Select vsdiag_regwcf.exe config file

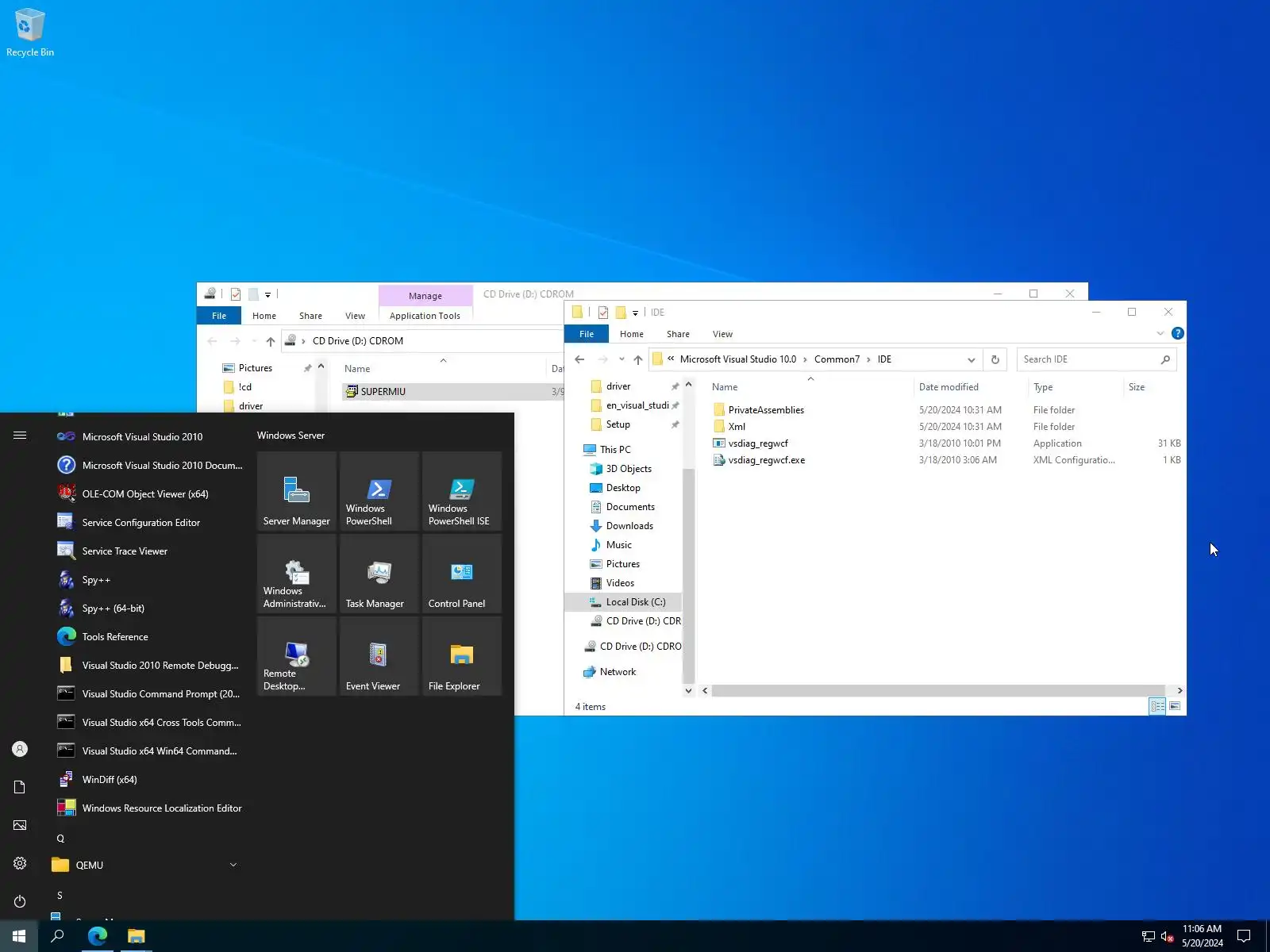pyautogui.click(x=767, y=460)
